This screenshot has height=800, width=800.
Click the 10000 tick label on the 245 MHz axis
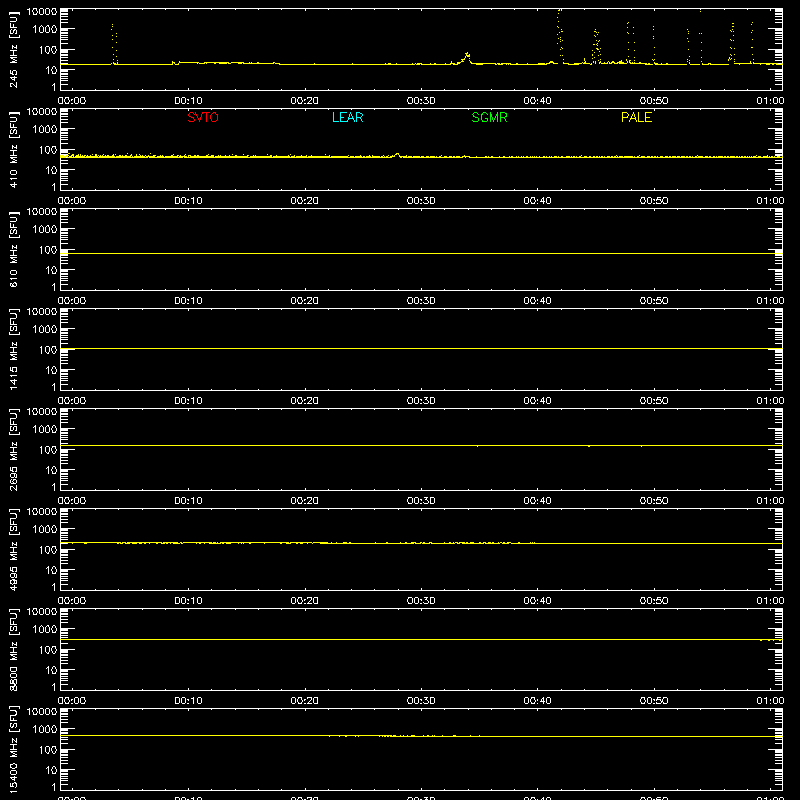pyautogui.click(x=42, y=12)
